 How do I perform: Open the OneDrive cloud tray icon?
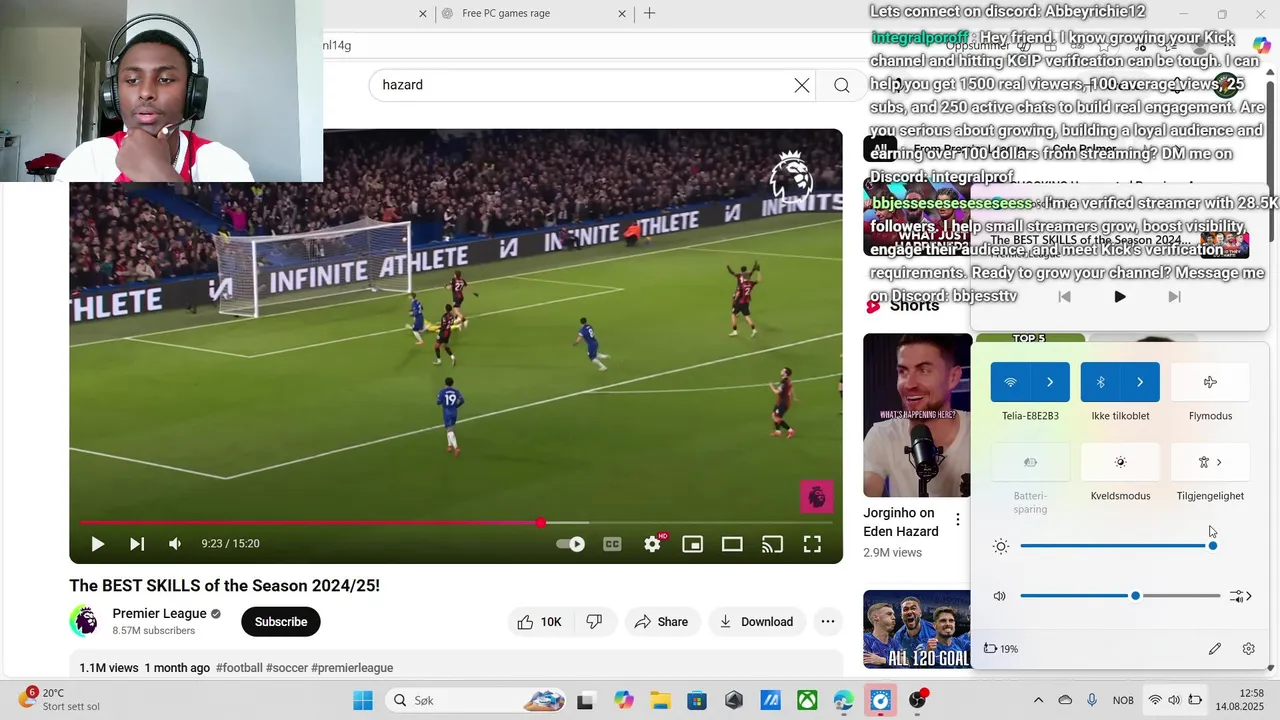pyautogui.click(x=1065, y=700)
